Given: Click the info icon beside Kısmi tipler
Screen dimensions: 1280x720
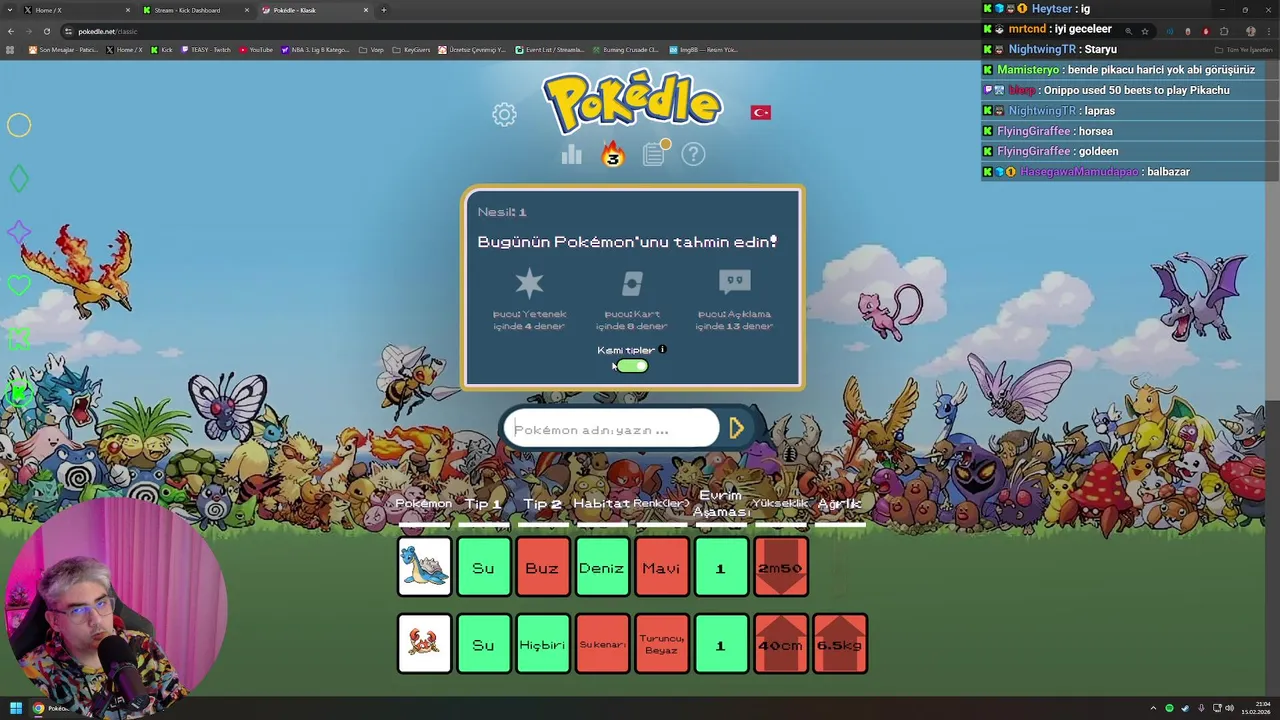Looking at the screenshot, I should (x=662, y=350).
